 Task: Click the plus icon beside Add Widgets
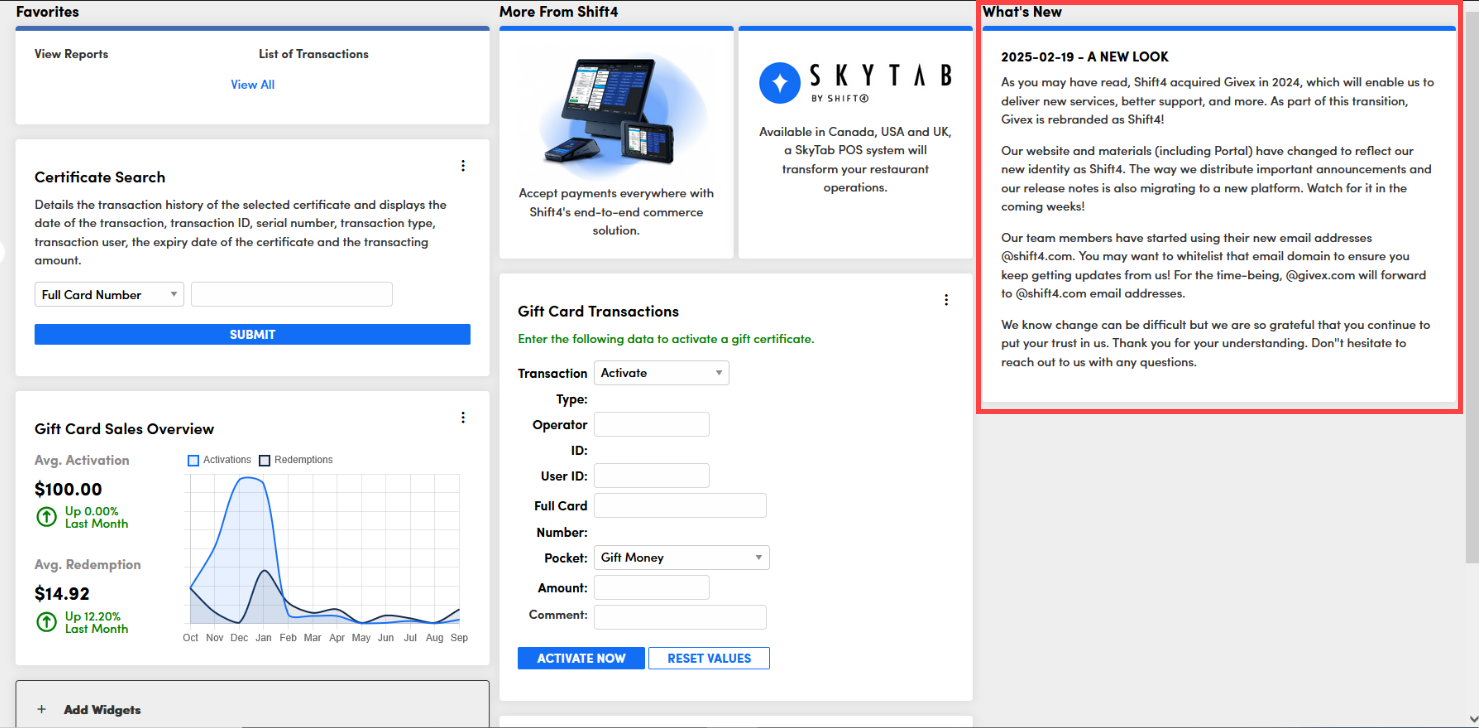point(42,710)
